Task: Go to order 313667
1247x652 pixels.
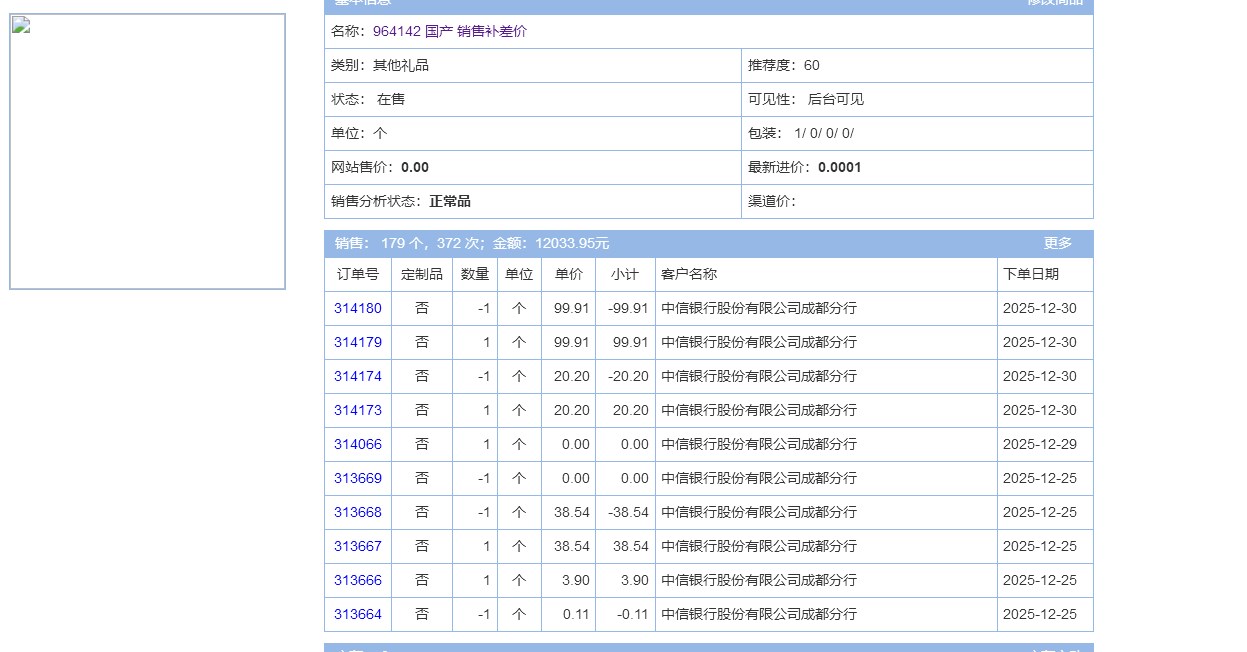Action: pyautogui.click(x=357, y=546)
